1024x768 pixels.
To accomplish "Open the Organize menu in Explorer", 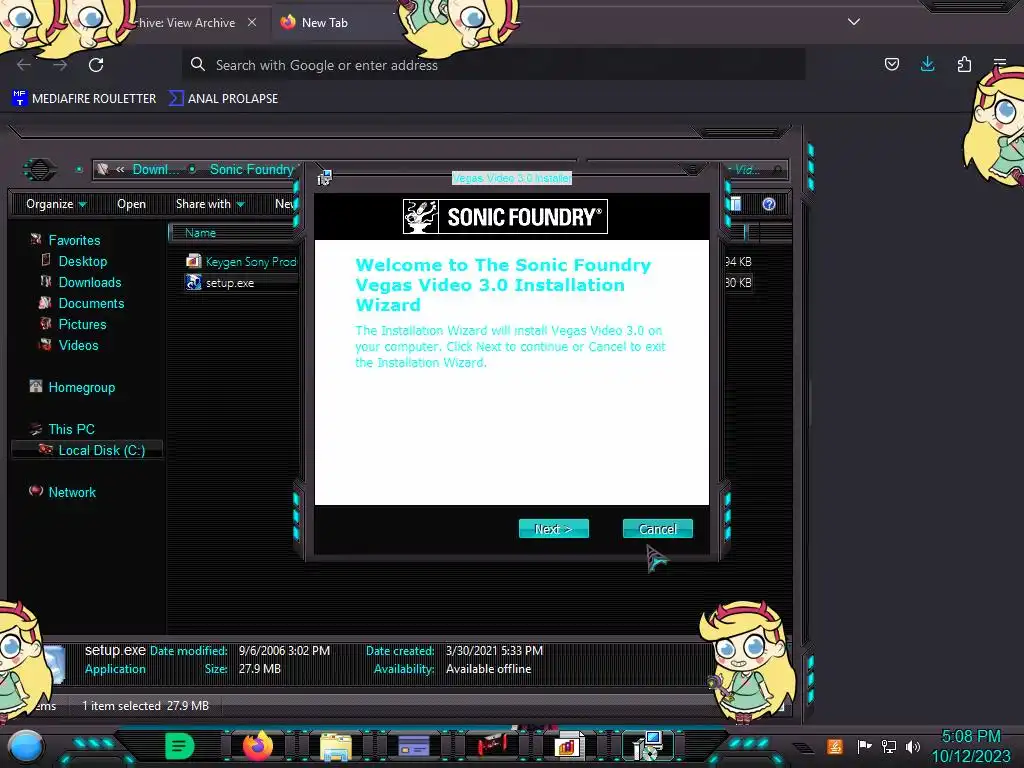I will click(x=56, y=204).
